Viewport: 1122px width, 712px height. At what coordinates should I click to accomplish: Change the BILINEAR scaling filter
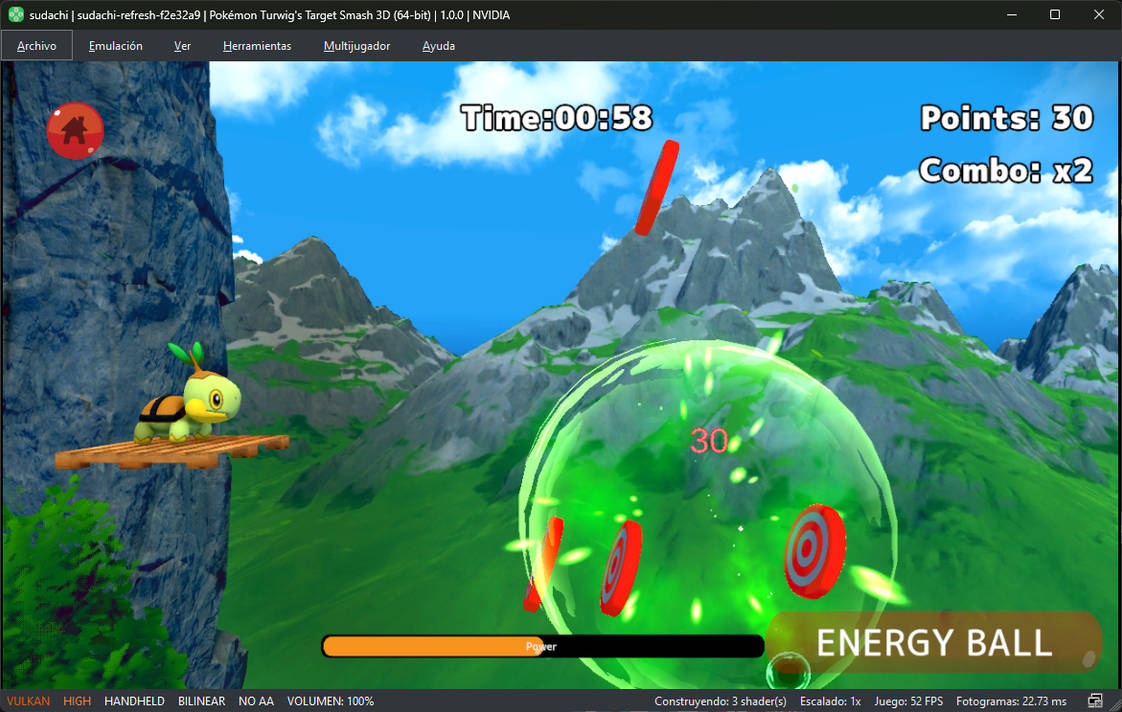(201, 701)
